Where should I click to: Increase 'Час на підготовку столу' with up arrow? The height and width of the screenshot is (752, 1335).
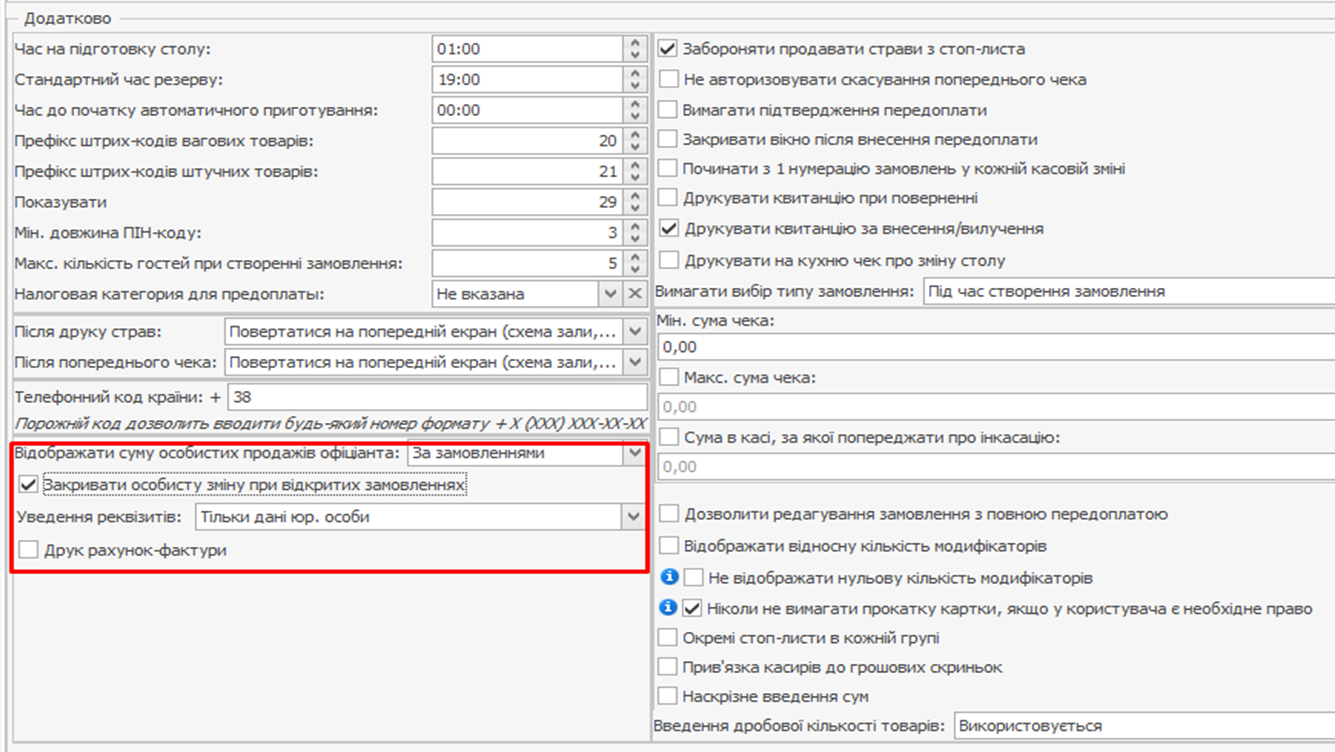pos(635,43)
